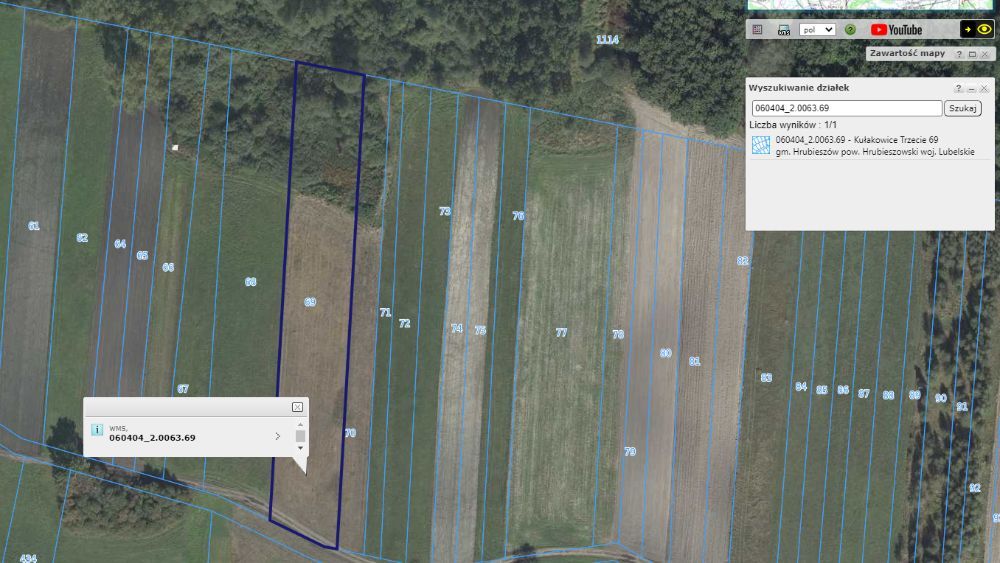Click parcel label 61 on the map

(x=34, y=226)
